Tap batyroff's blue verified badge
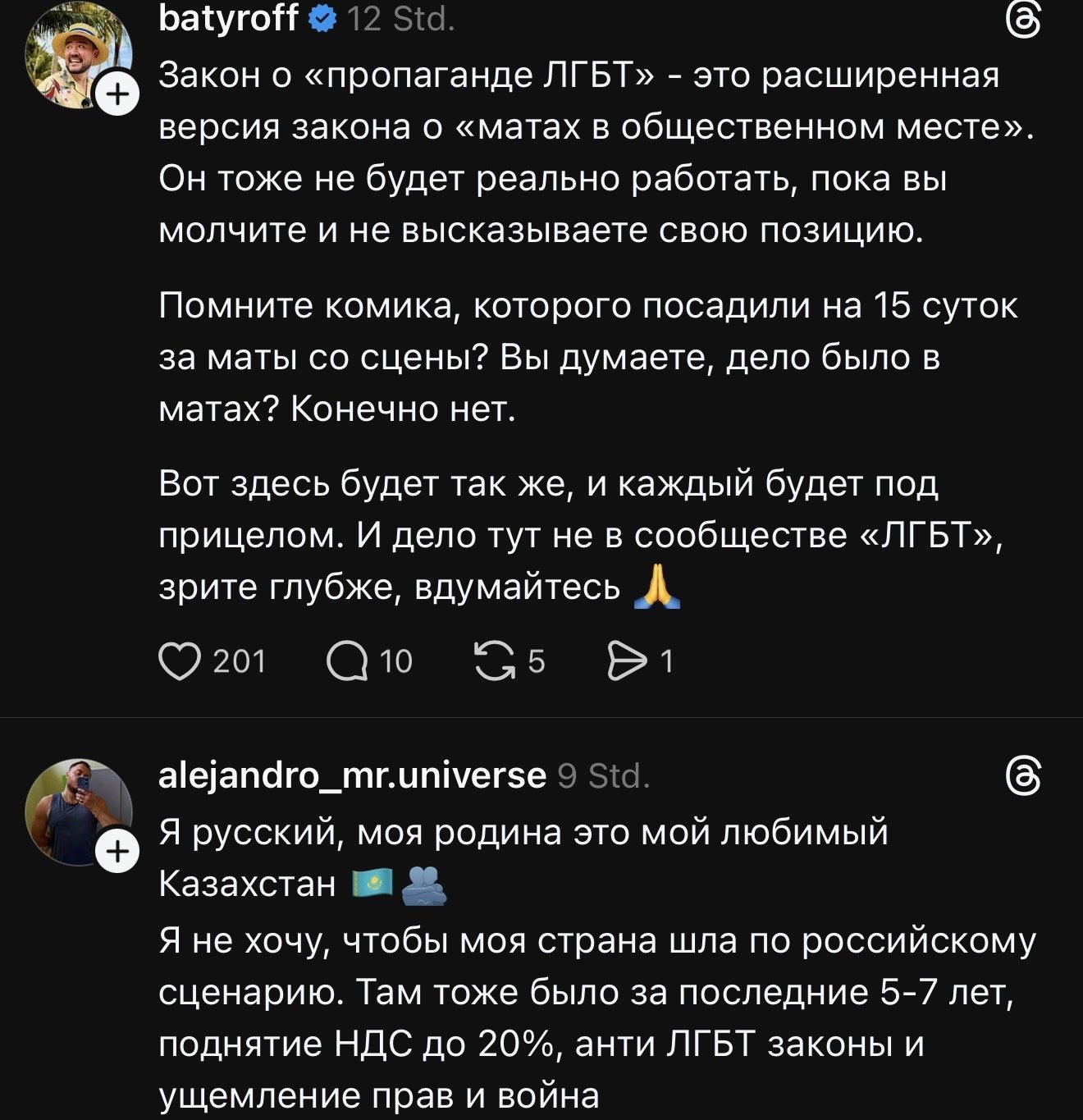This screenshot has height=1120, width=1083. coord(322,19)
